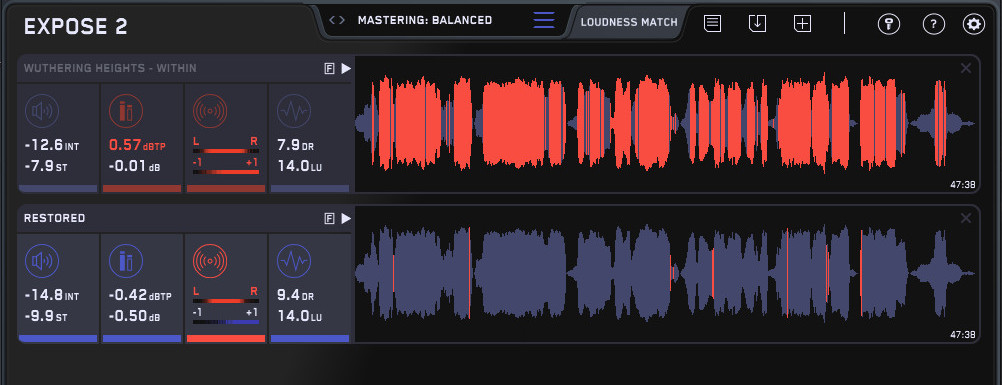Click inside the Restored blue waveform
The height and width of the screenshot is (385, 1002).
pyautogui.click(x=665, y=273)
